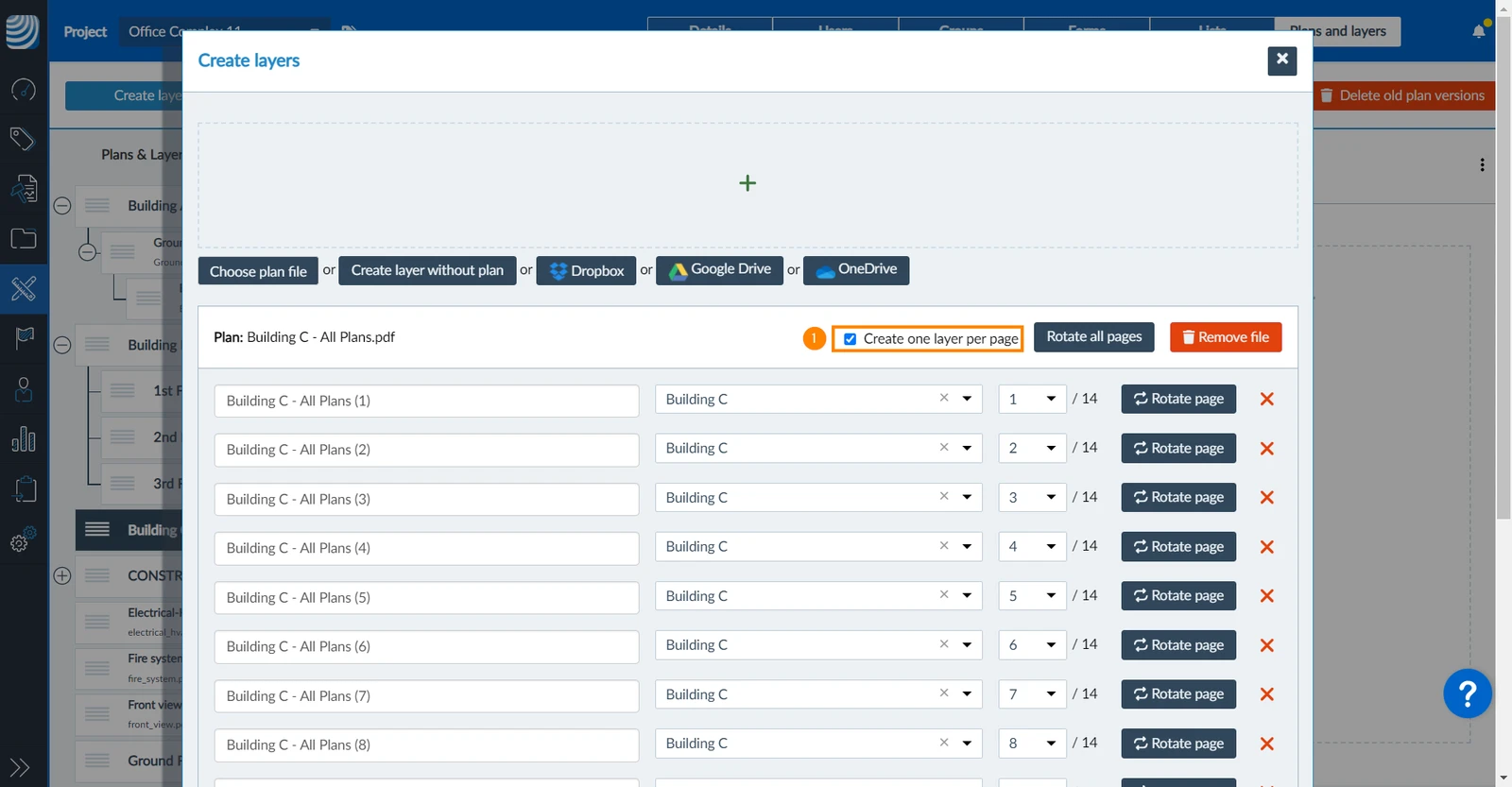
Task: Open the user icon in sidebar
Action: (24, 389)
